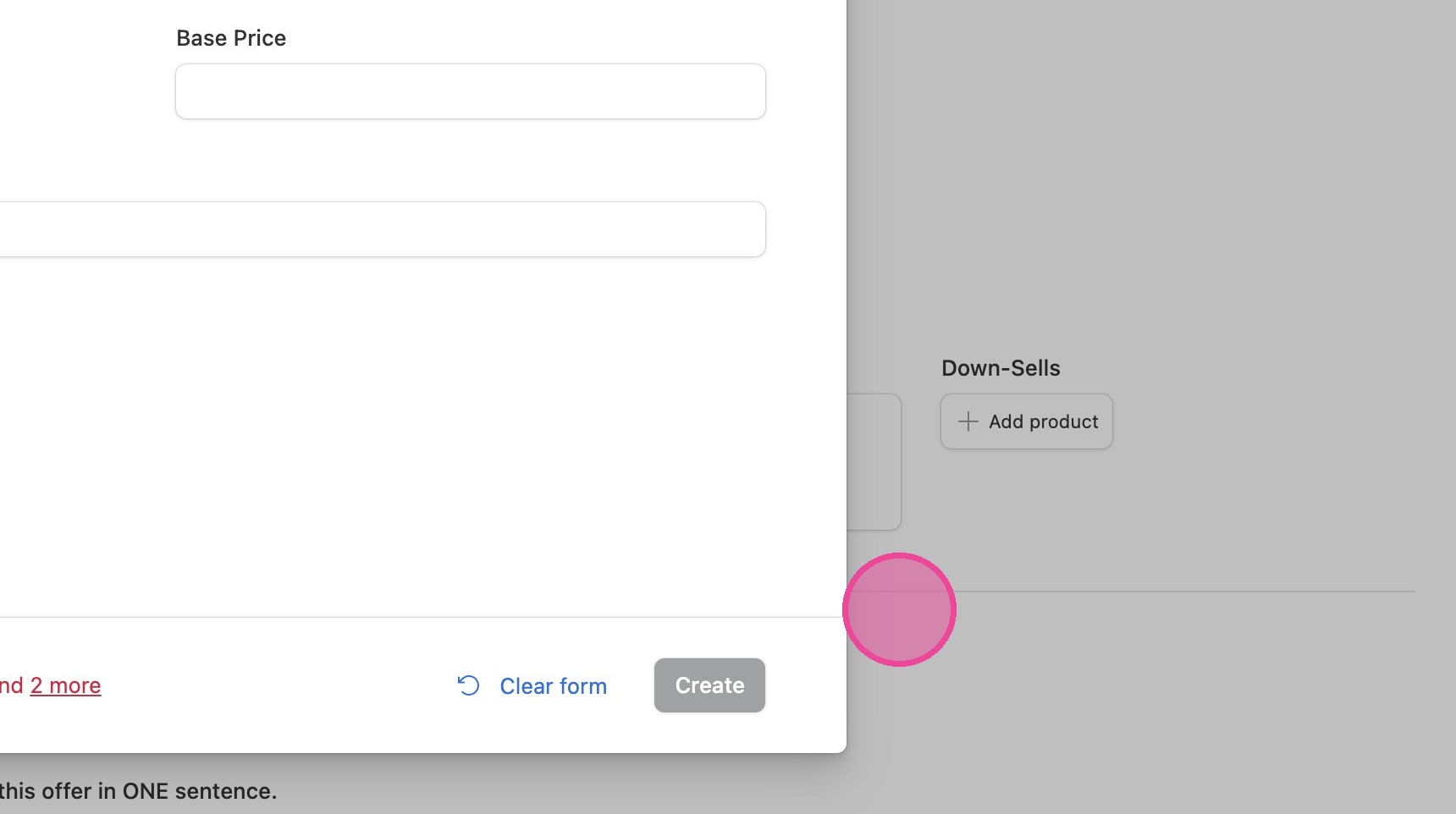
Task: Click the Base Price field label
Action: (x=231, y=38)
